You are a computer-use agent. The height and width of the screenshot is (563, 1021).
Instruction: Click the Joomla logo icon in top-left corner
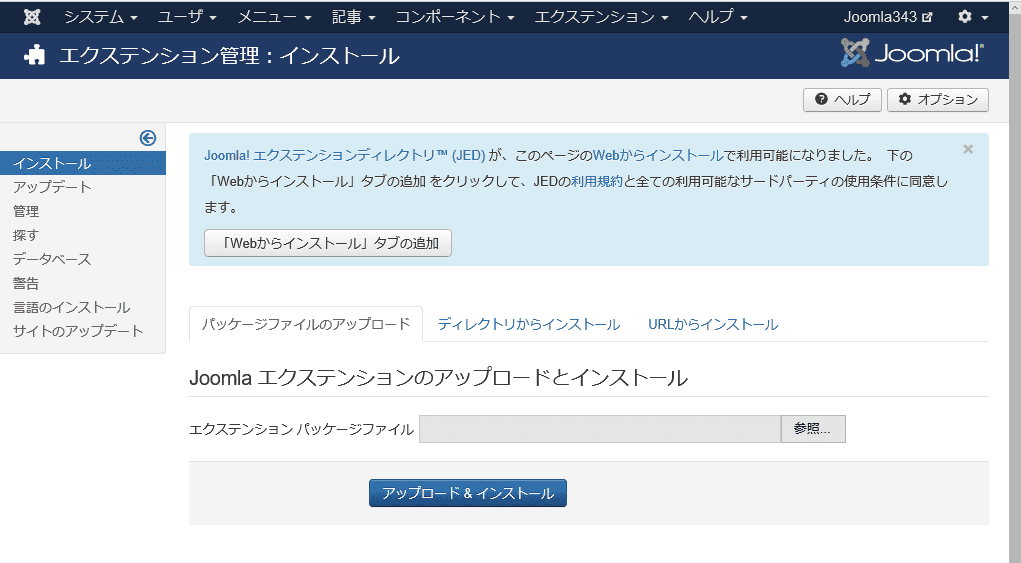click(x=32, y=17)
